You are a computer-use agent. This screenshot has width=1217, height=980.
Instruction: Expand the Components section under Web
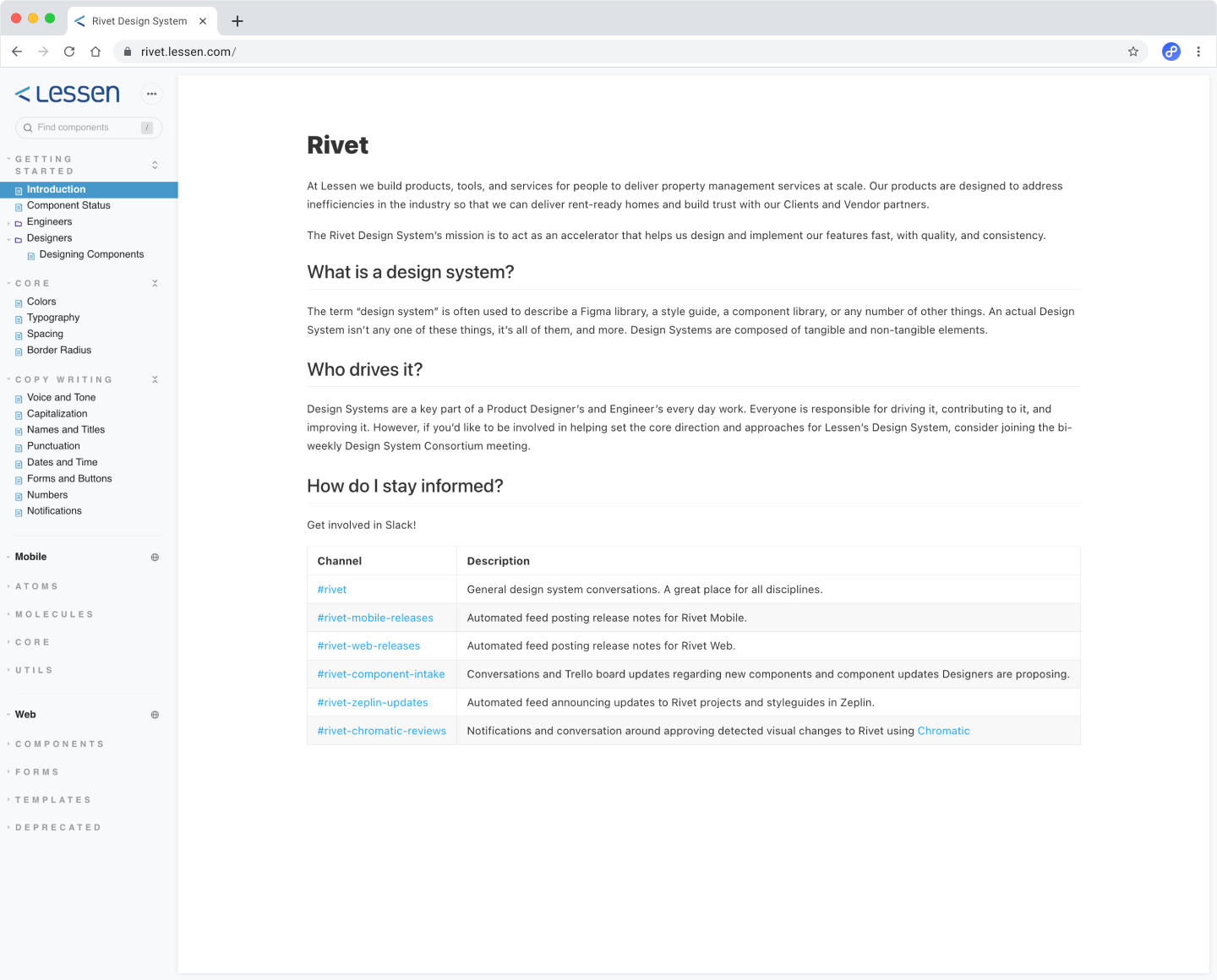[59, 744]
